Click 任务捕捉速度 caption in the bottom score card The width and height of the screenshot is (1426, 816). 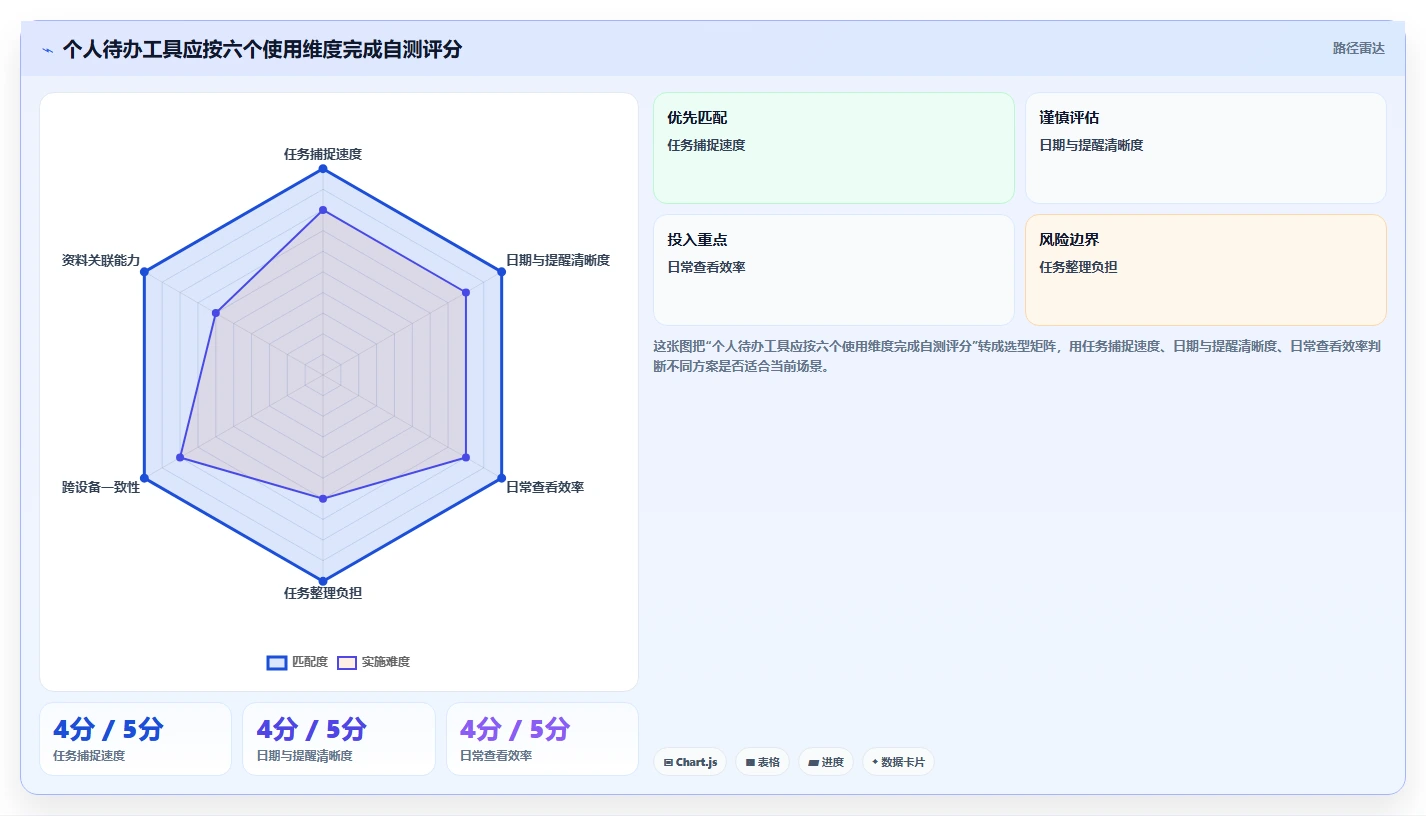(89, 756)
